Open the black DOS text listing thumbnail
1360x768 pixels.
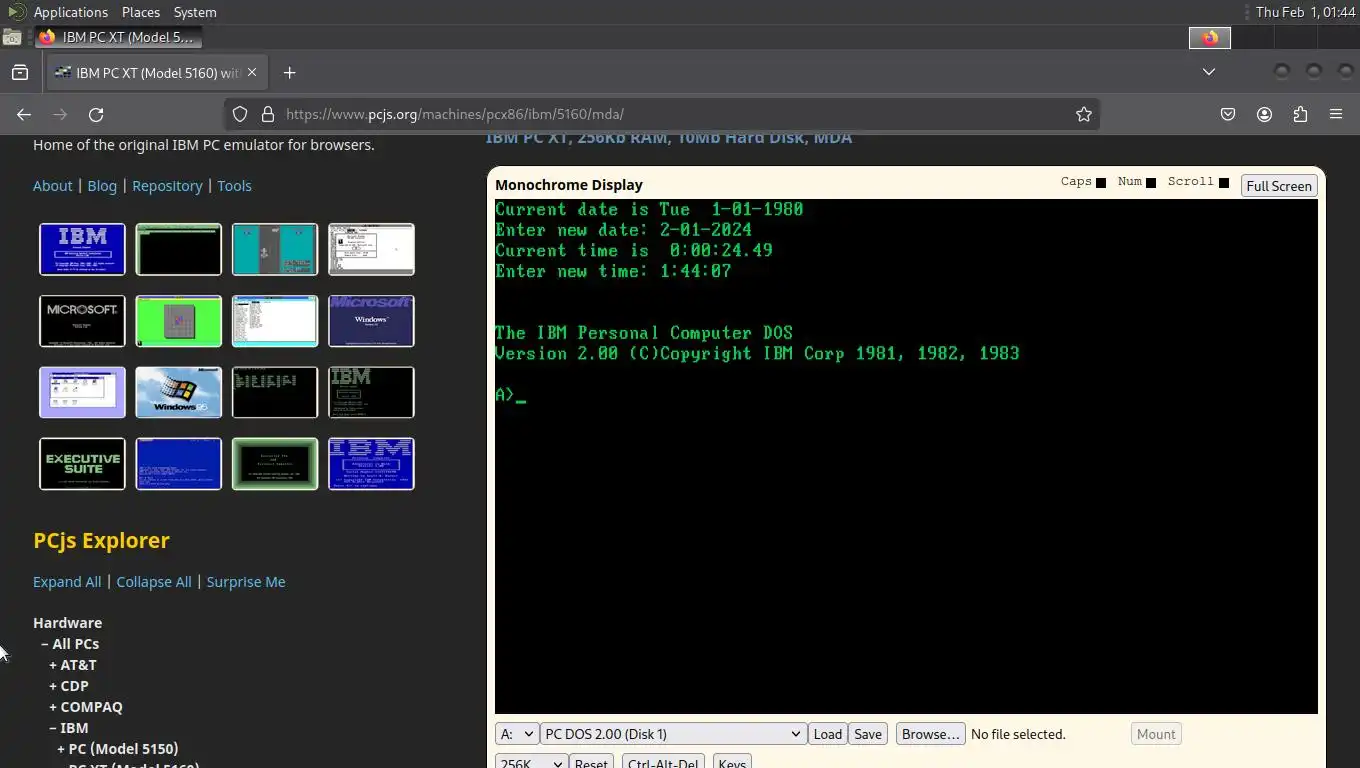click(275, 392)
